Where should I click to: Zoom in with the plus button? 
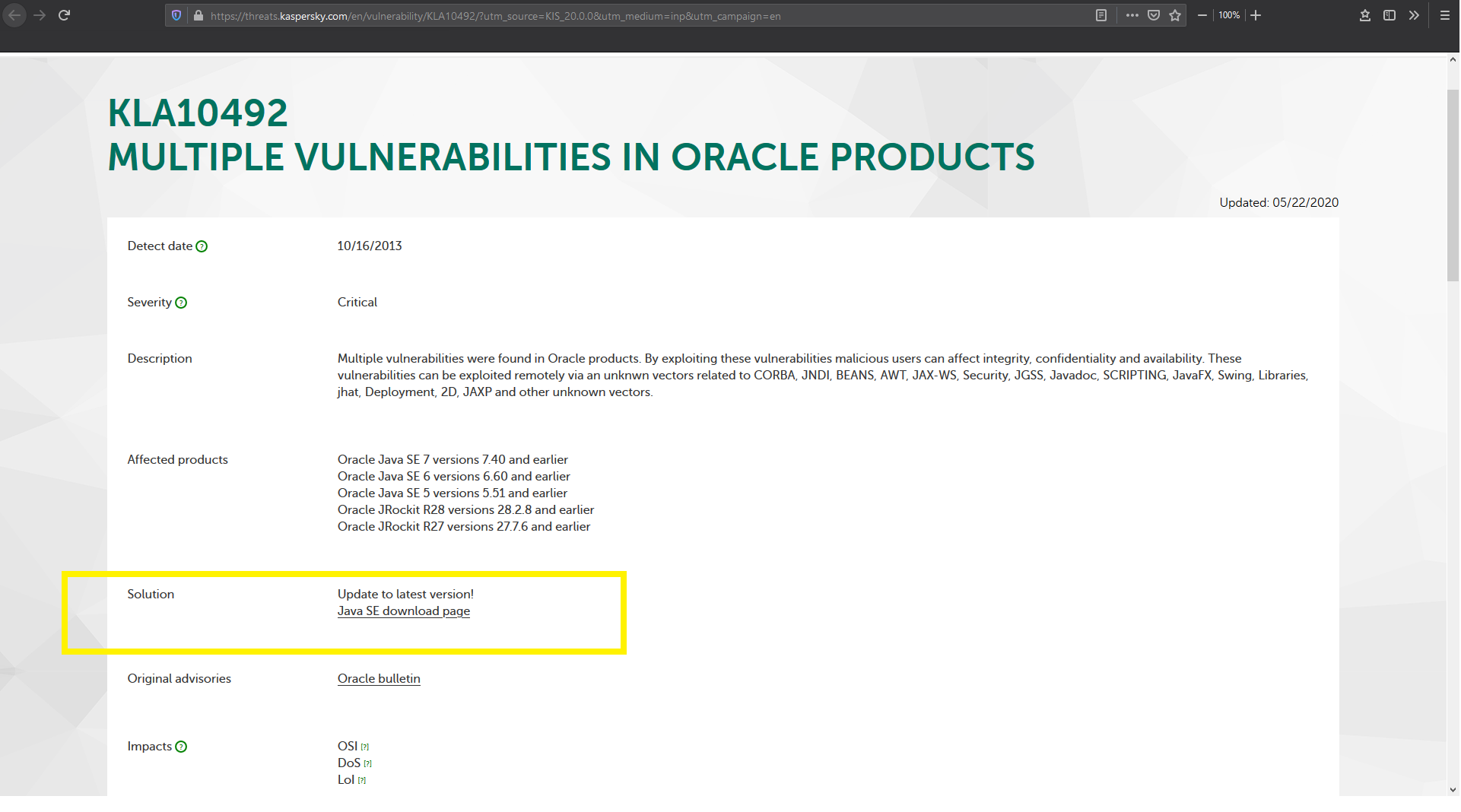point(1256,15)
